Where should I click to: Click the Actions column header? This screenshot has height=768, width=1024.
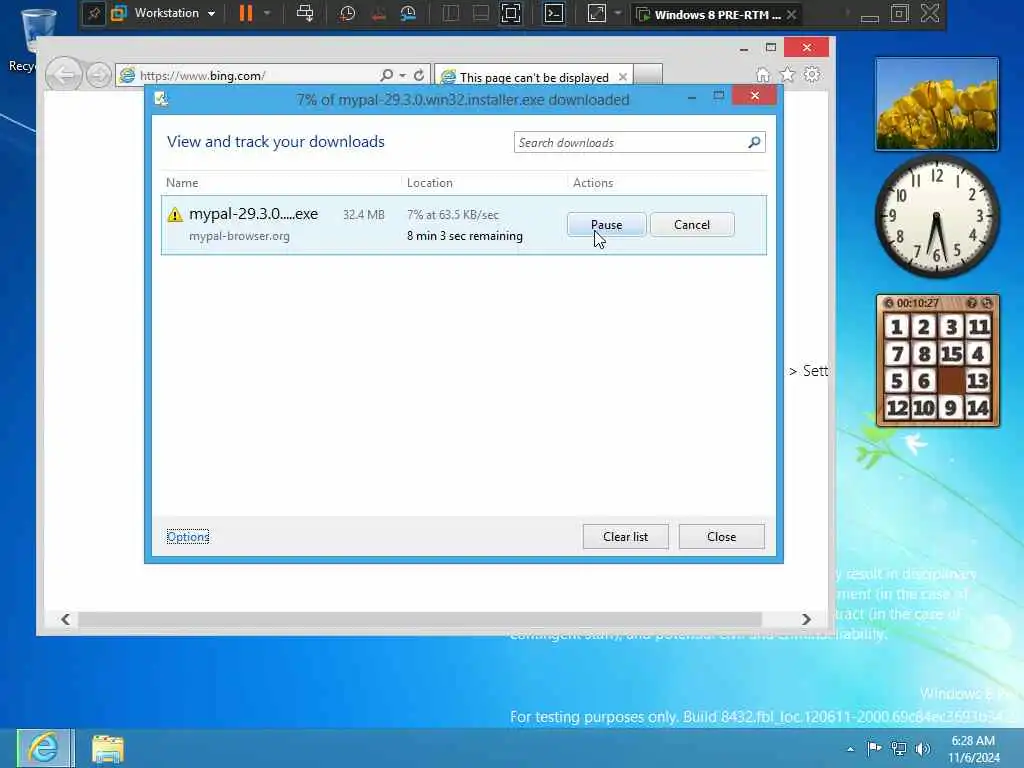tap(593, 183)
